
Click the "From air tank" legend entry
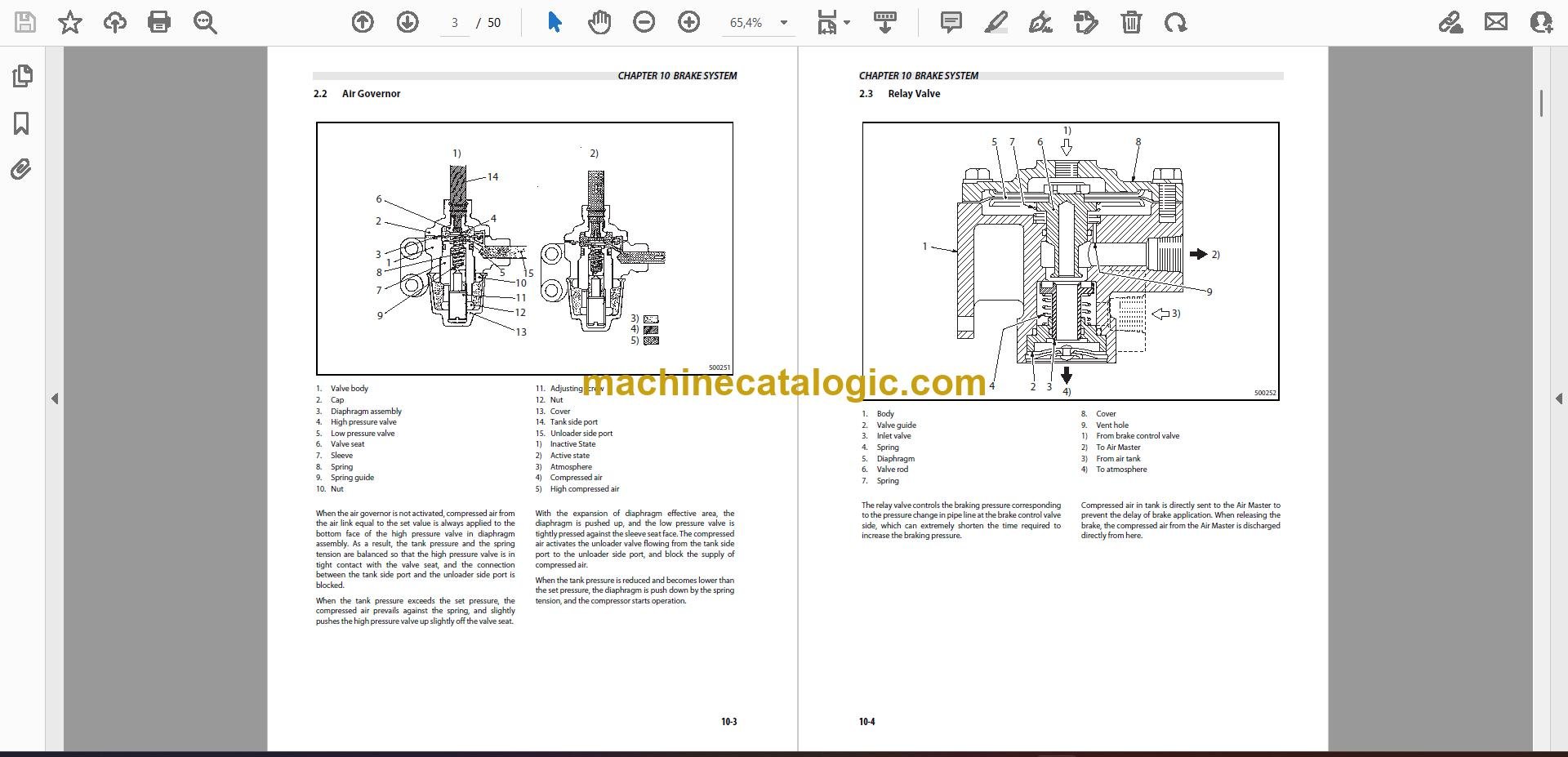(1118, 459)
